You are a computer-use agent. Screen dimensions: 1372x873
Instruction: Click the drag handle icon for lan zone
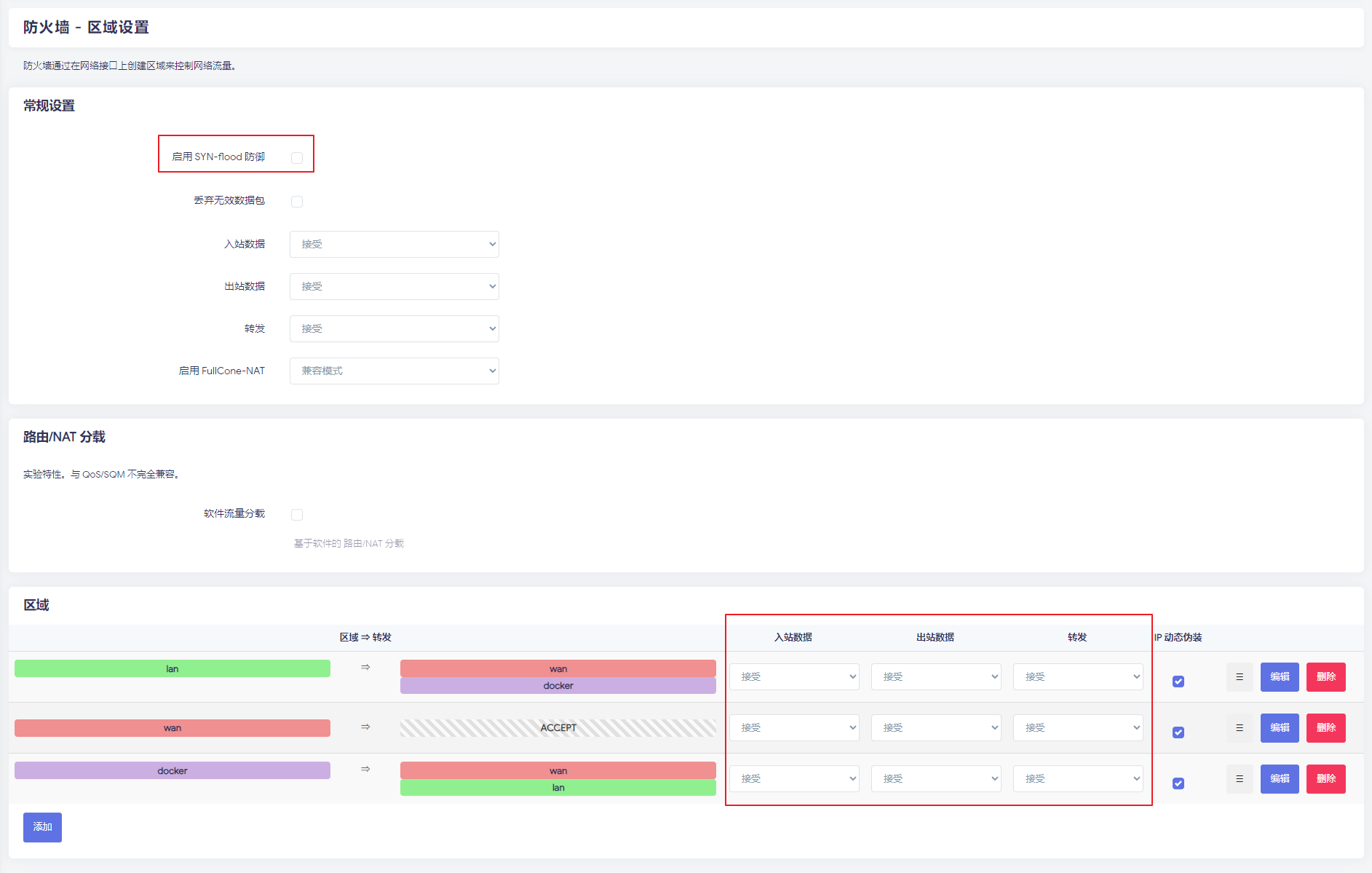click(x=1239, y=676)
